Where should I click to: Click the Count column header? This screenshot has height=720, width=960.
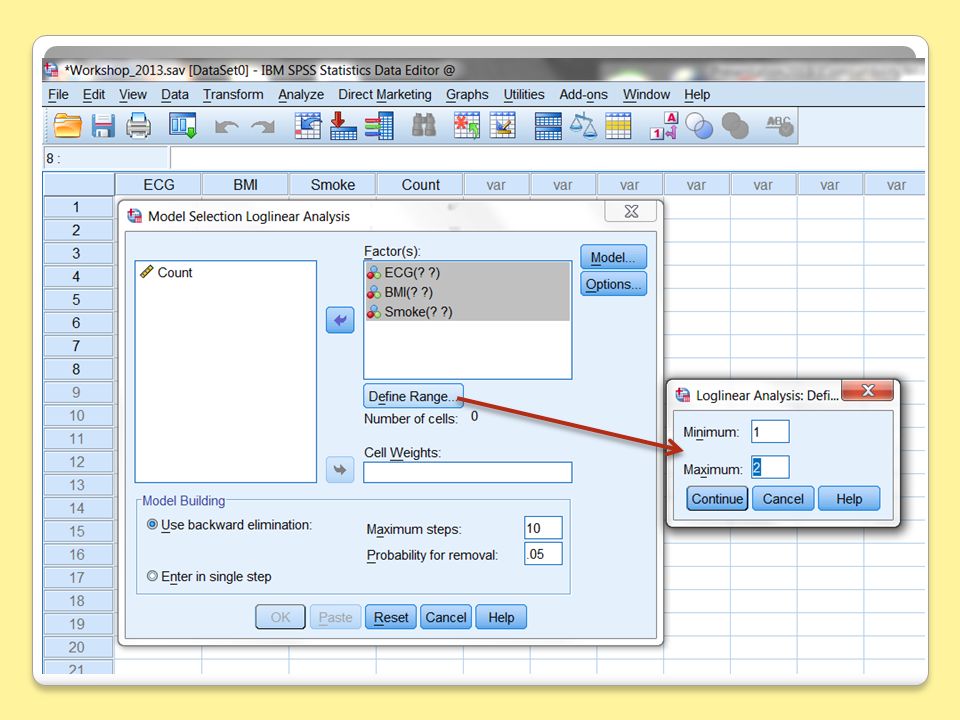pos(420,184)
